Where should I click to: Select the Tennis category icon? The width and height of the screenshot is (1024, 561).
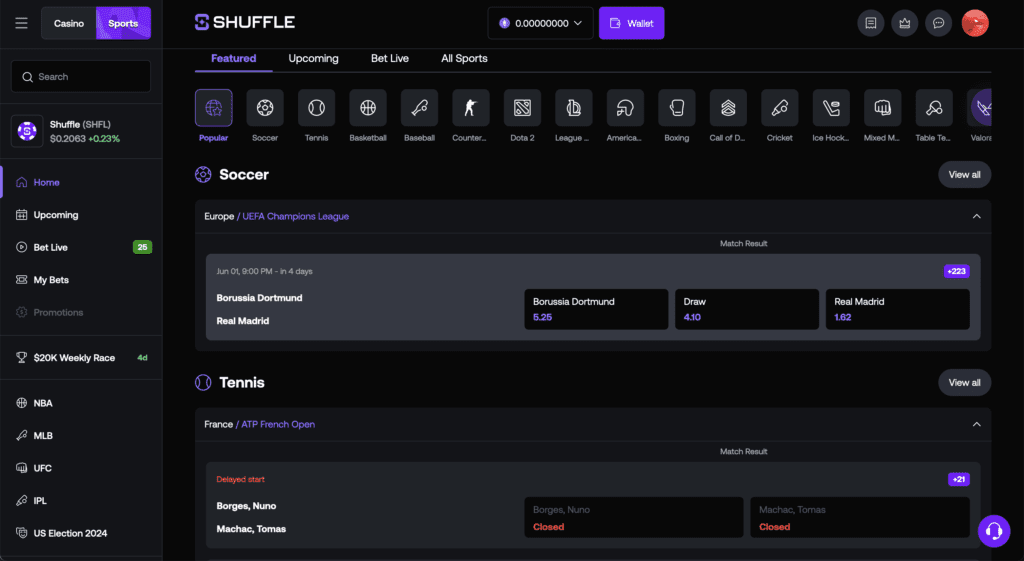(316, 108)
